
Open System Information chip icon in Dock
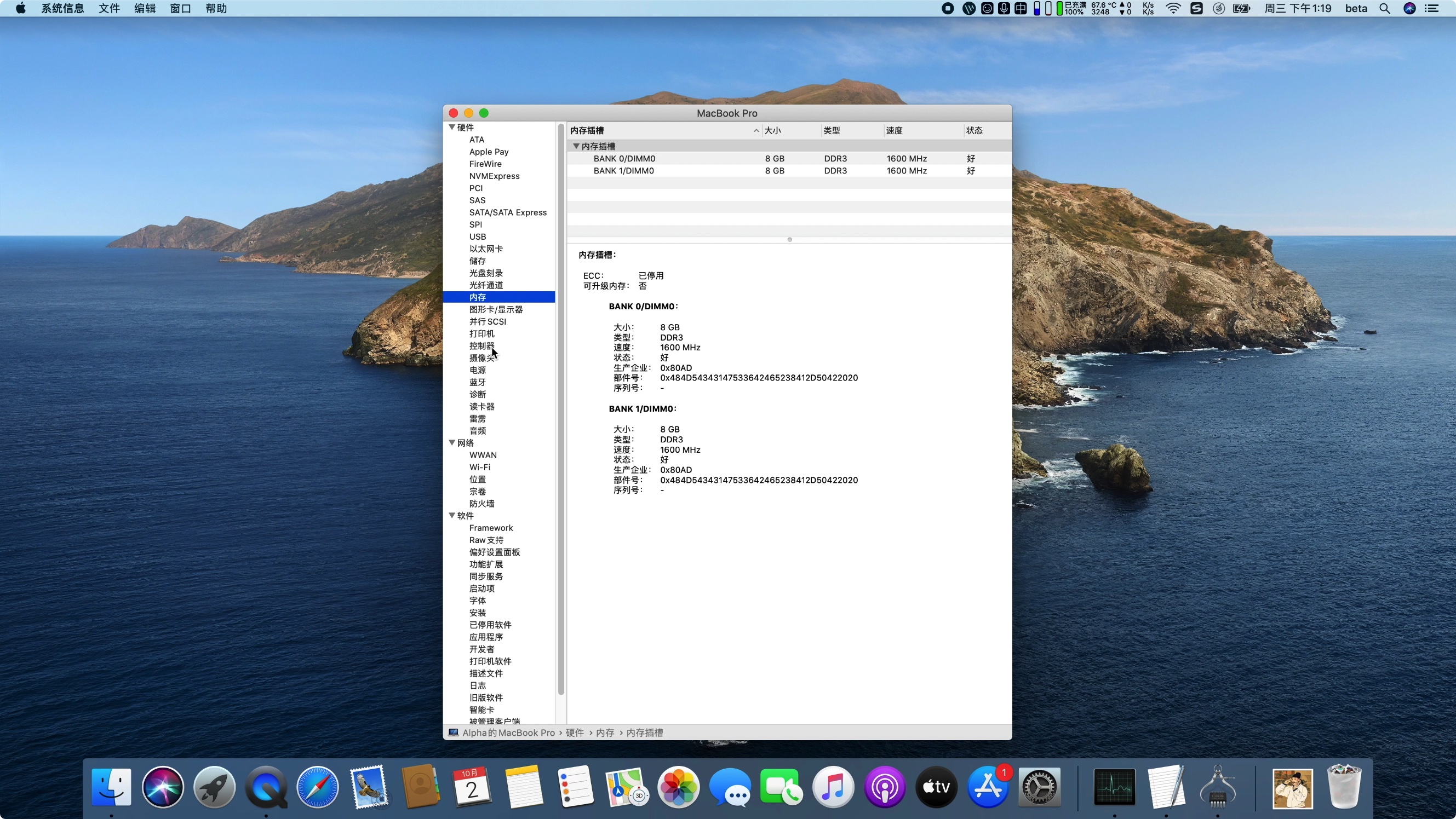(1218, 786)
